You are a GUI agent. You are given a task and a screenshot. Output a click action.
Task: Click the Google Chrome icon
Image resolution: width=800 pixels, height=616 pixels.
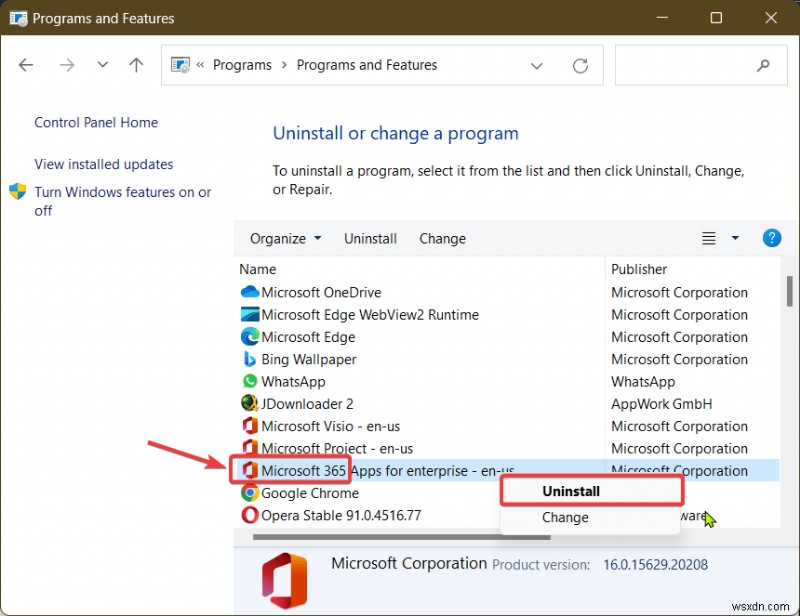tap(249, 492)
